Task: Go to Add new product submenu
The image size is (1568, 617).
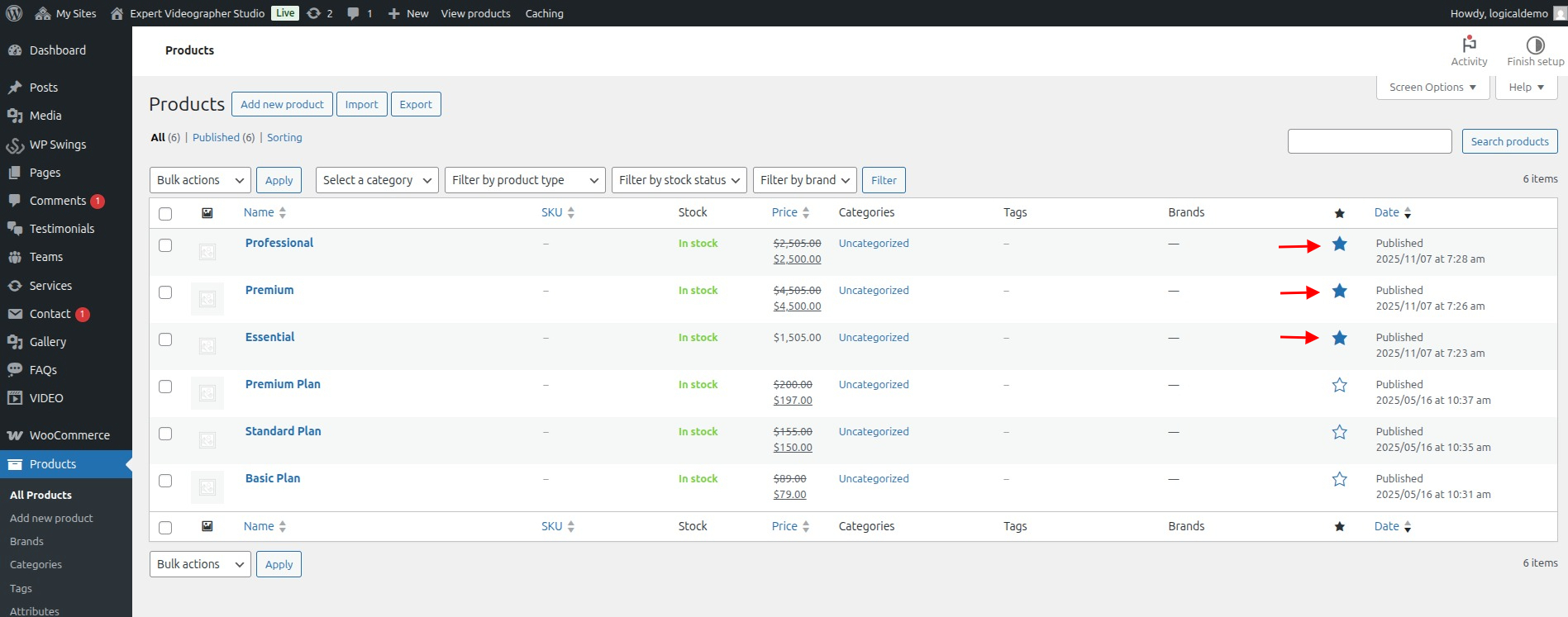Action: (51, 519)
